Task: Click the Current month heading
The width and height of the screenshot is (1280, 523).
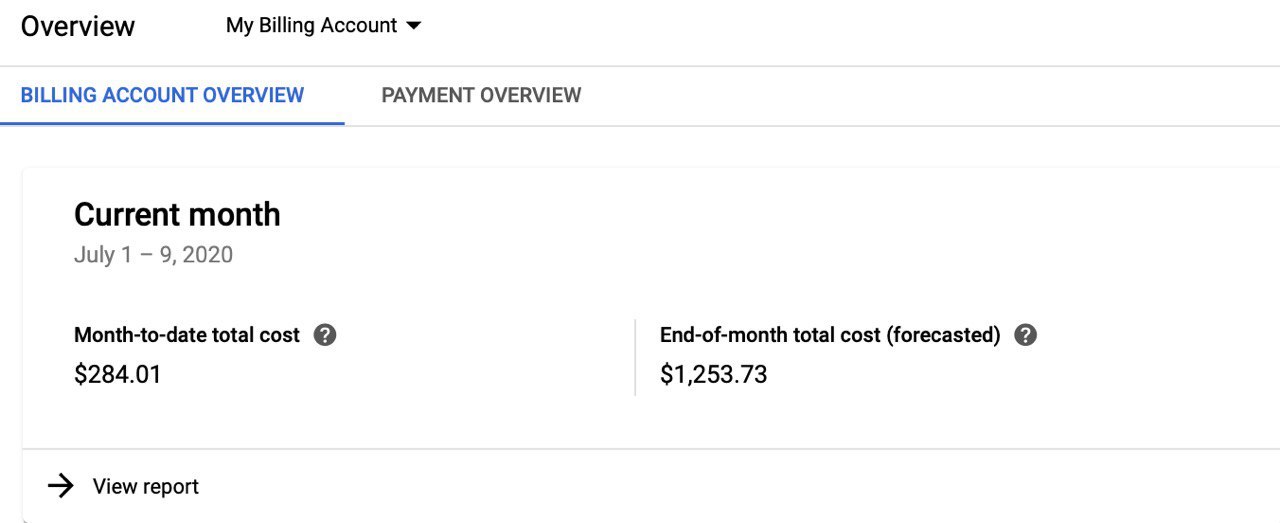Action: click(177, 214)
